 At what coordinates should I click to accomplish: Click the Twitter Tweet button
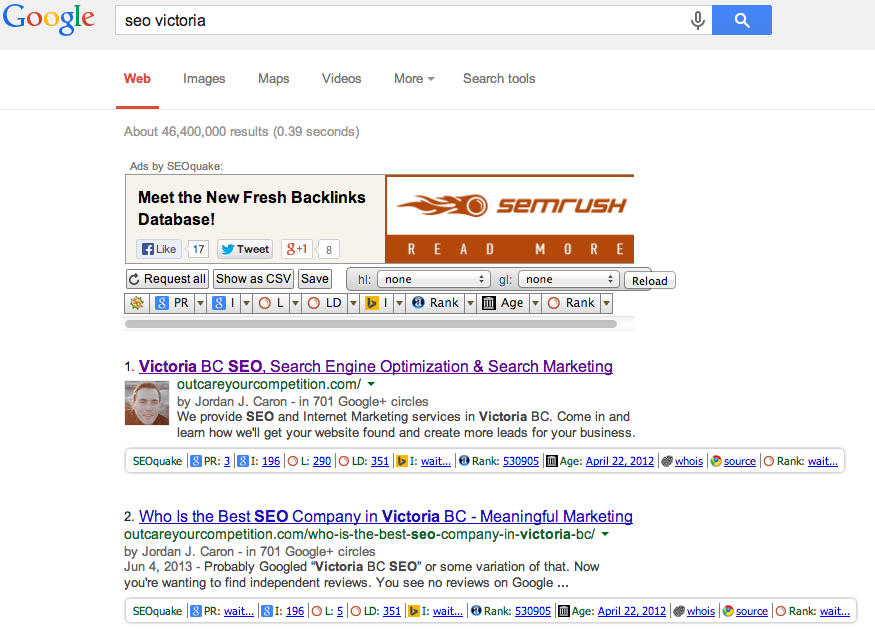coord(245,249)
